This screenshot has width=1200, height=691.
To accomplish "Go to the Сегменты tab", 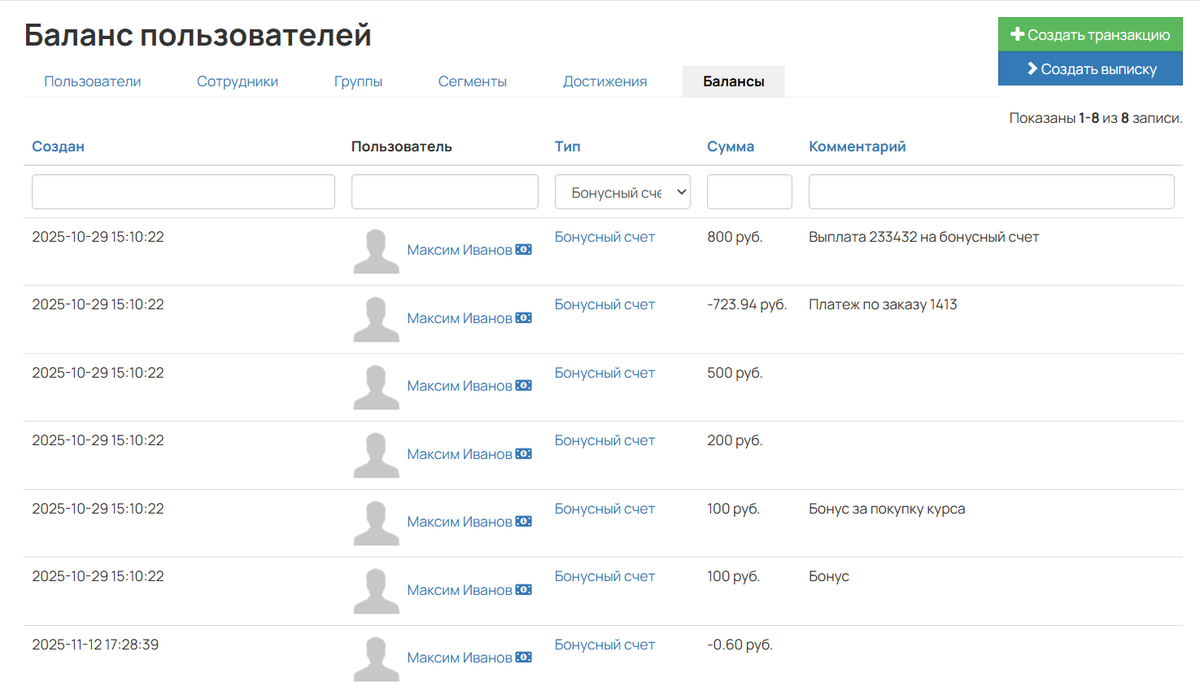I will (x=472, y=82).
